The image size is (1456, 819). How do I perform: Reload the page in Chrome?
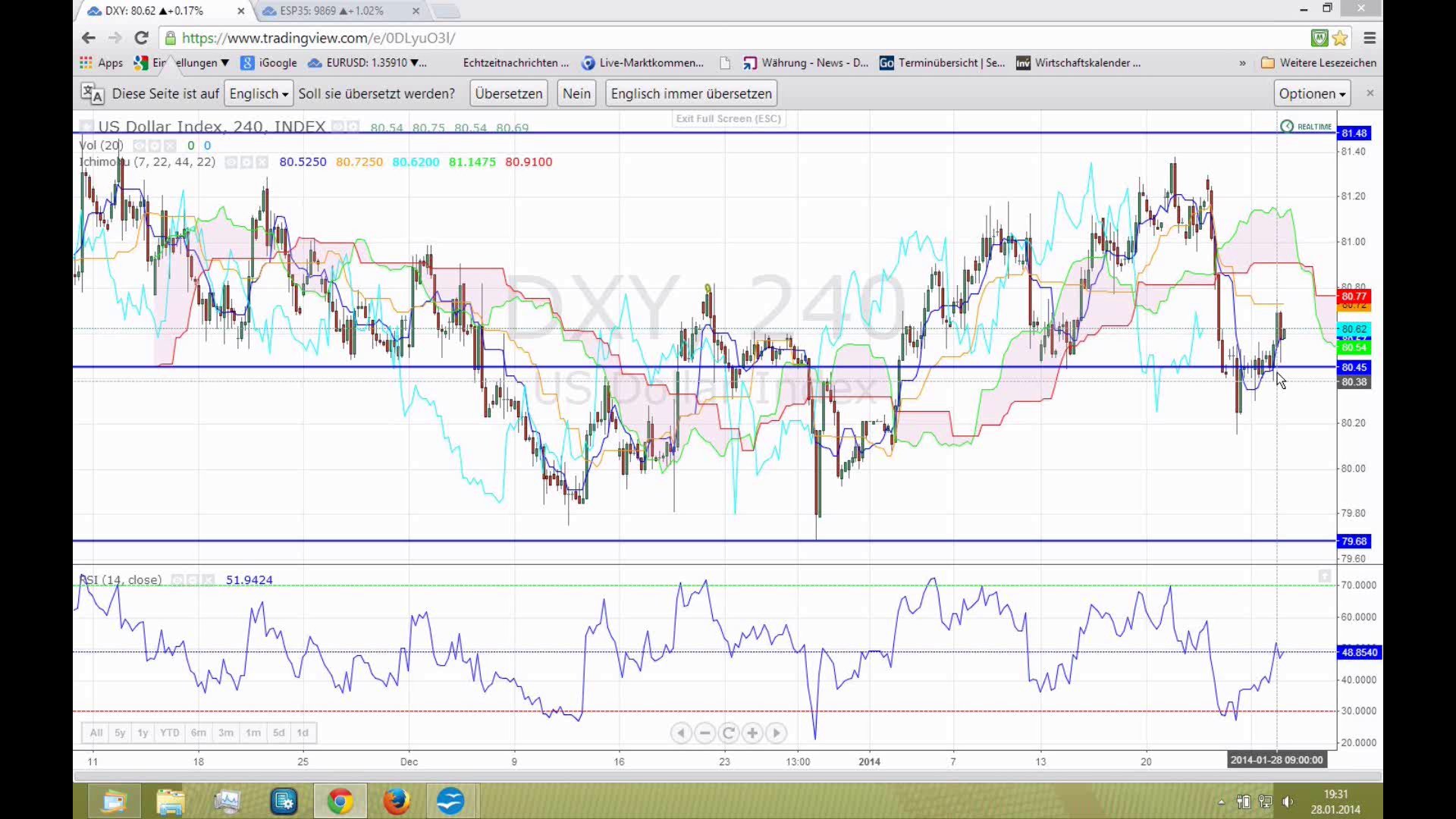141,38
